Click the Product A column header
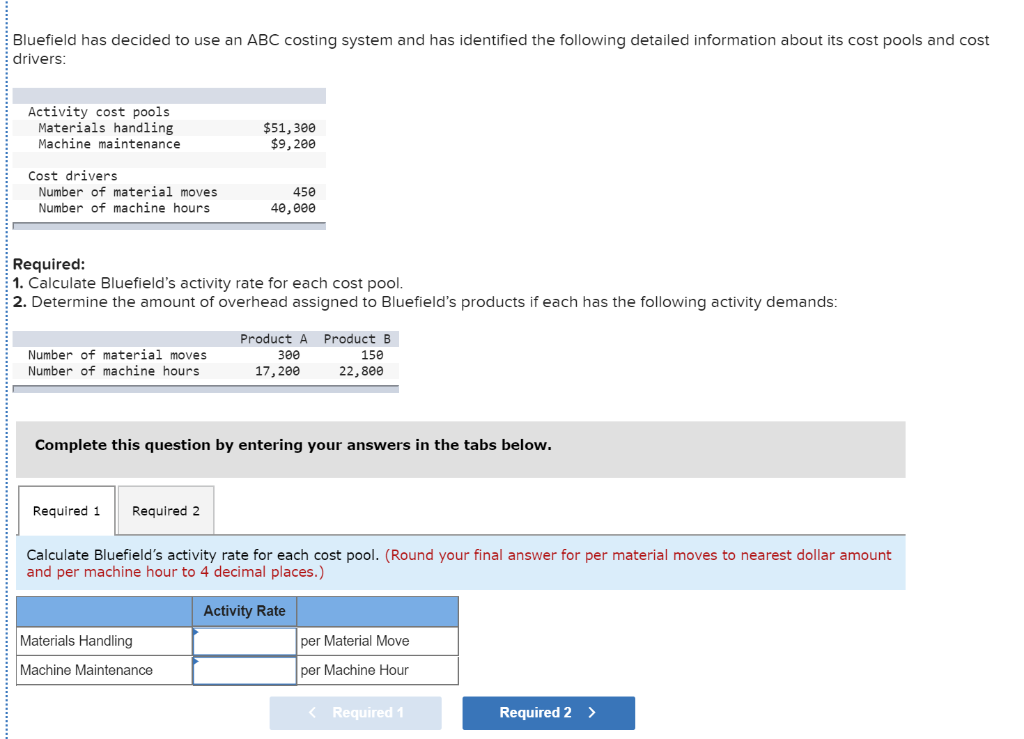This screenshot has height=739, width=1024. [x=274, y=338]
